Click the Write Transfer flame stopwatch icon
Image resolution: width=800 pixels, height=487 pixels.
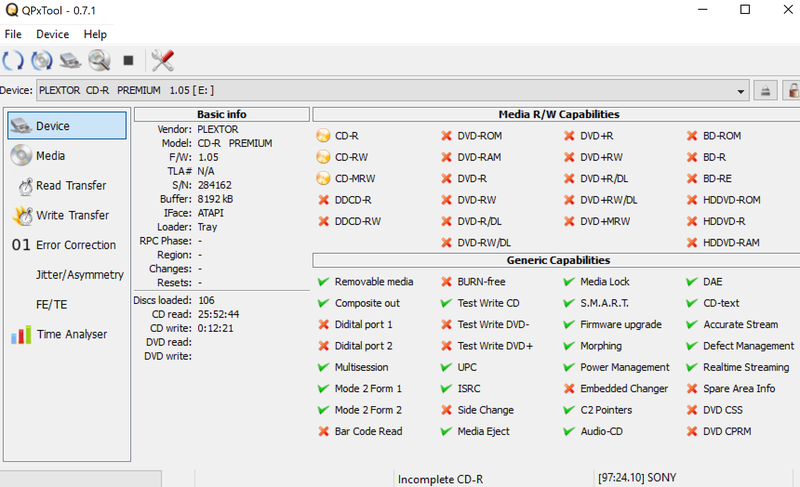tap(22, 216)
